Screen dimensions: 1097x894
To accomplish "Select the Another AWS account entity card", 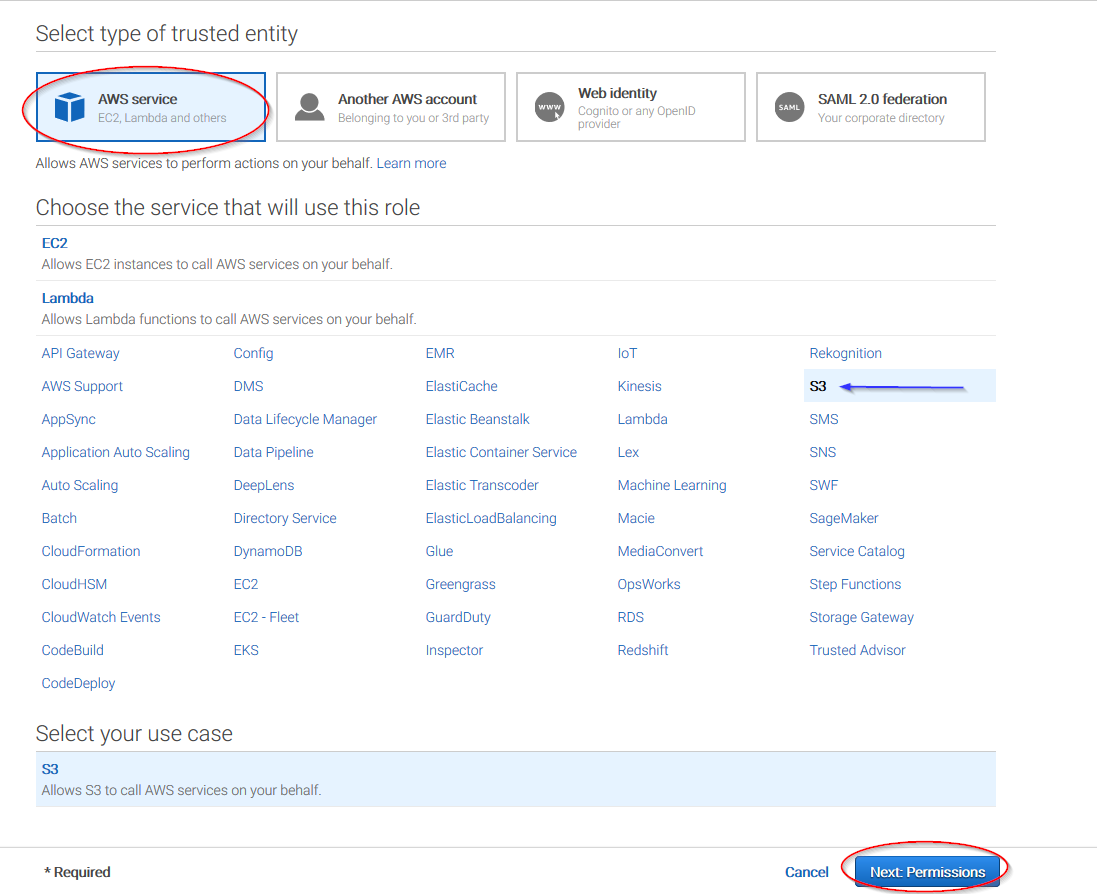I will [x=391, y=107].
